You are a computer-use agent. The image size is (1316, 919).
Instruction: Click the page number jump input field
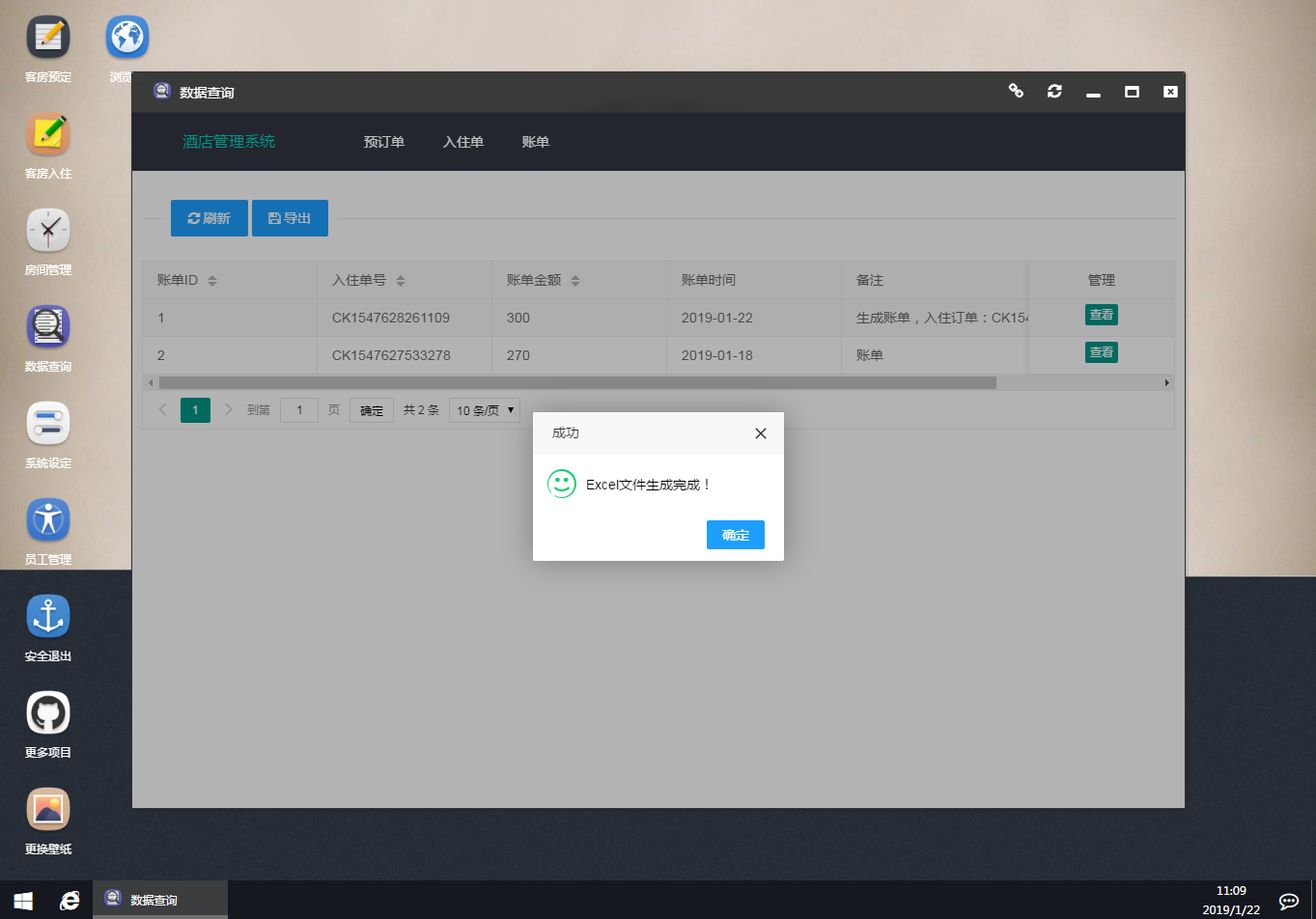point(299,410)
